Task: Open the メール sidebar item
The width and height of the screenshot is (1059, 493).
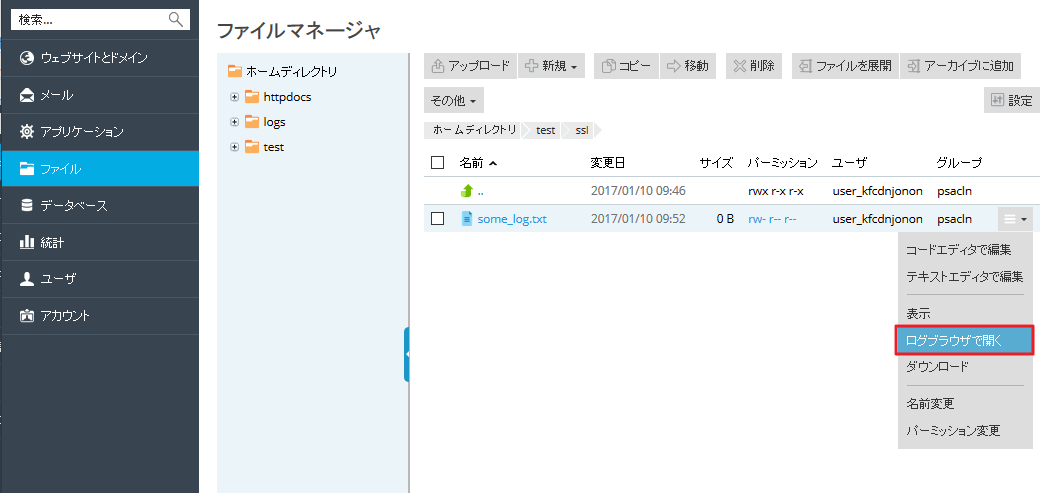Action: coord(100,95)
